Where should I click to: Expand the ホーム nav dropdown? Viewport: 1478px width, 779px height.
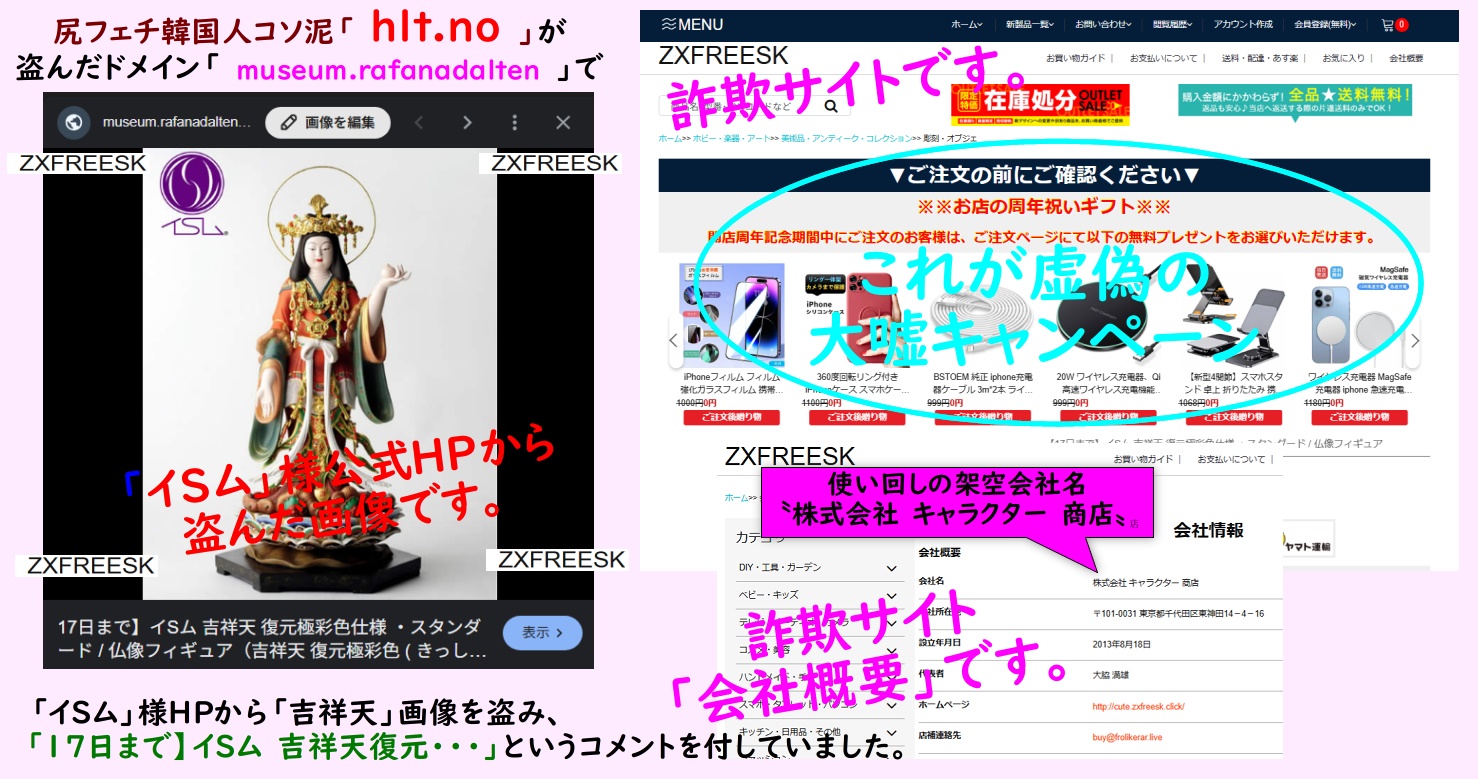(966, 24)
